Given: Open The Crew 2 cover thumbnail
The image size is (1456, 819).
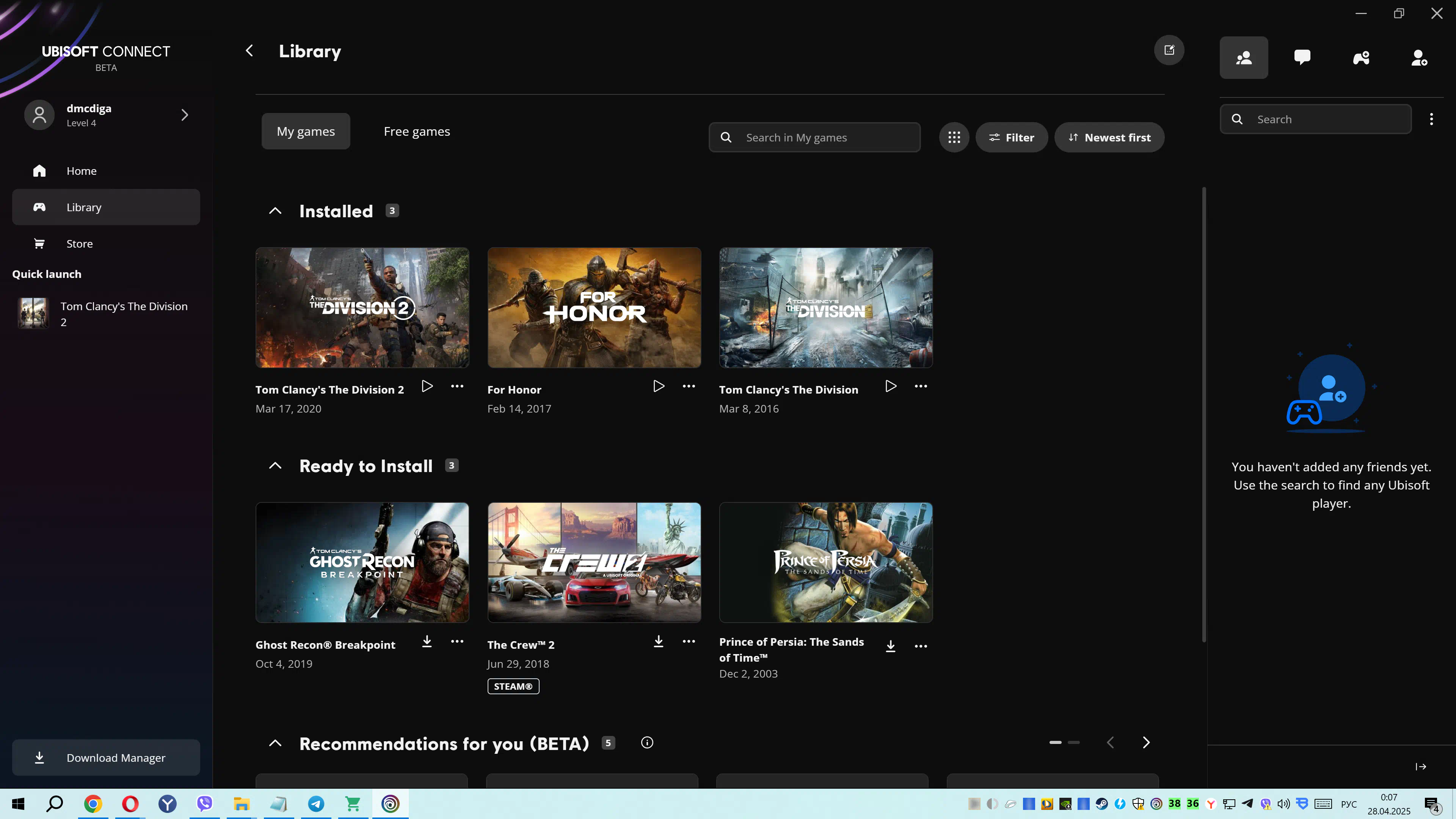Looking at the screenshot, I should tap(594, 562).
